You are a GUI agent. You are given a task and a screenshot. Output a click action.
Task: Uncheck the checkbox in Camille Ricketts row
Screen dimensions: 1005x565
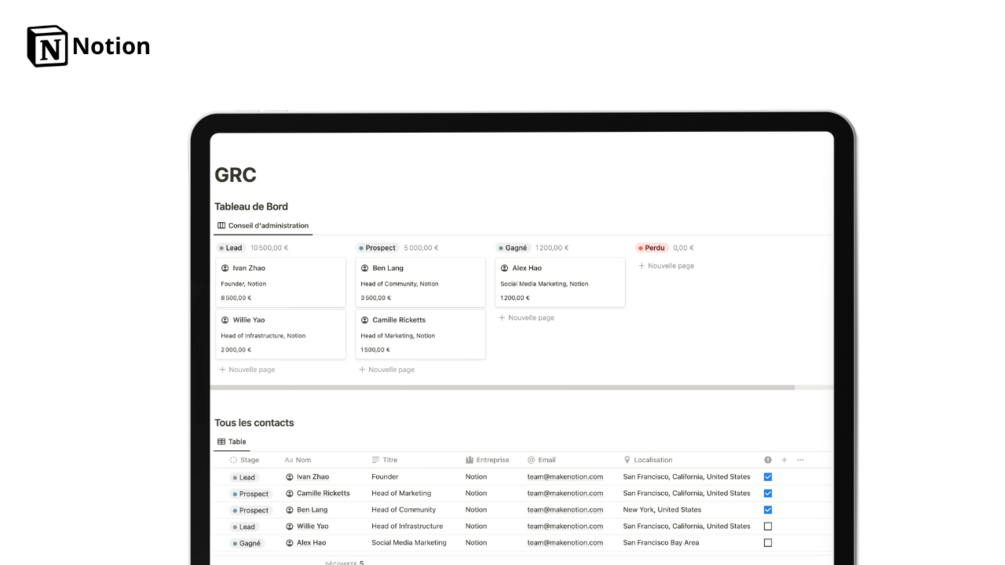[768, 494]
